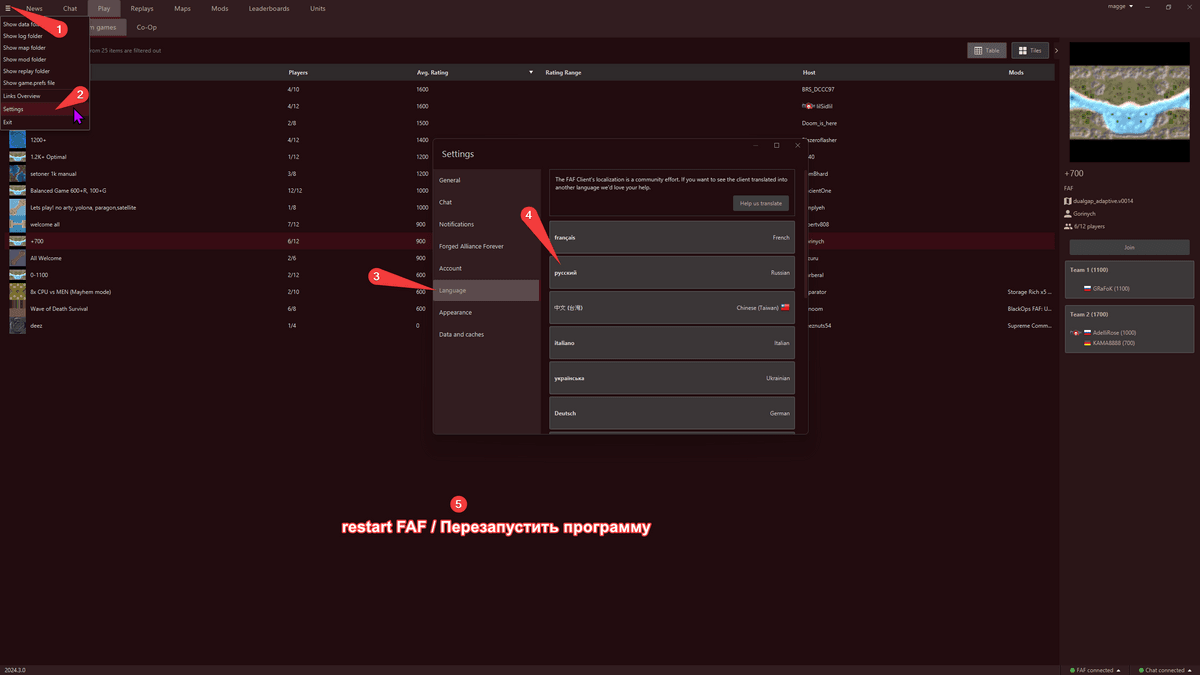Collapse game details side panel chevron
This screenshot has width=1200, height=675.
click(x=1056, y=50)
